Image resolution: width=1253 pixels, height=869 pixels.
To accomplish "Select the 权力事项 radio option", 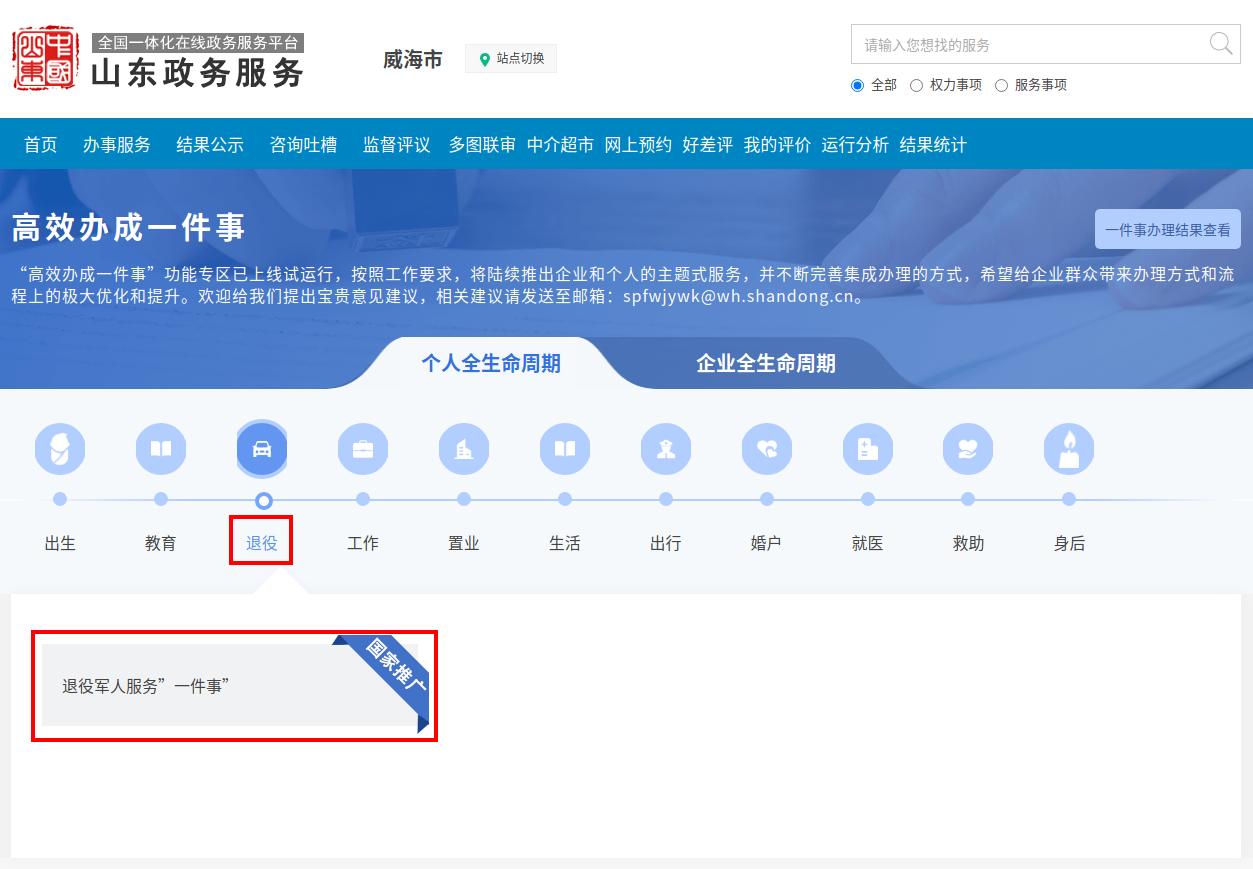I will click(x=917, y=85).
